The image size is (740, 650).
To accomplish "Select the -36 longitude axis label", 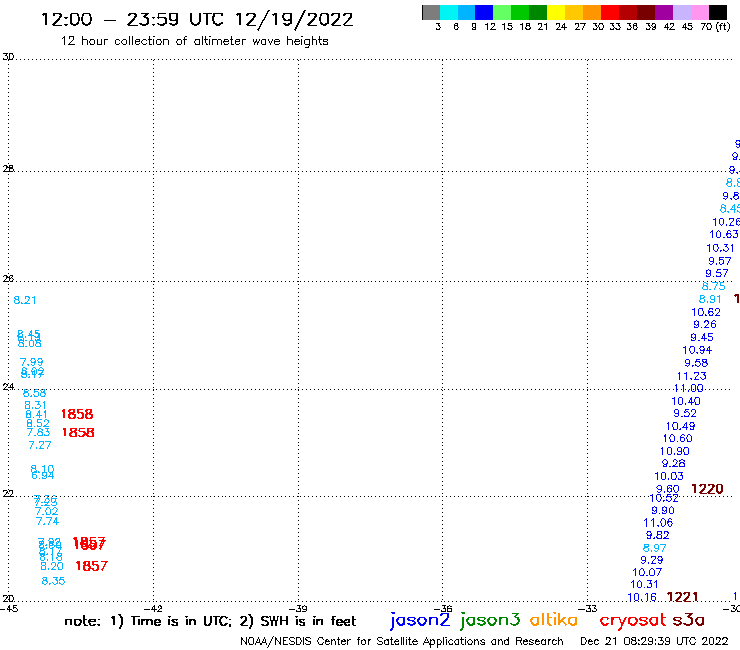I will click(x=443, y=609).
